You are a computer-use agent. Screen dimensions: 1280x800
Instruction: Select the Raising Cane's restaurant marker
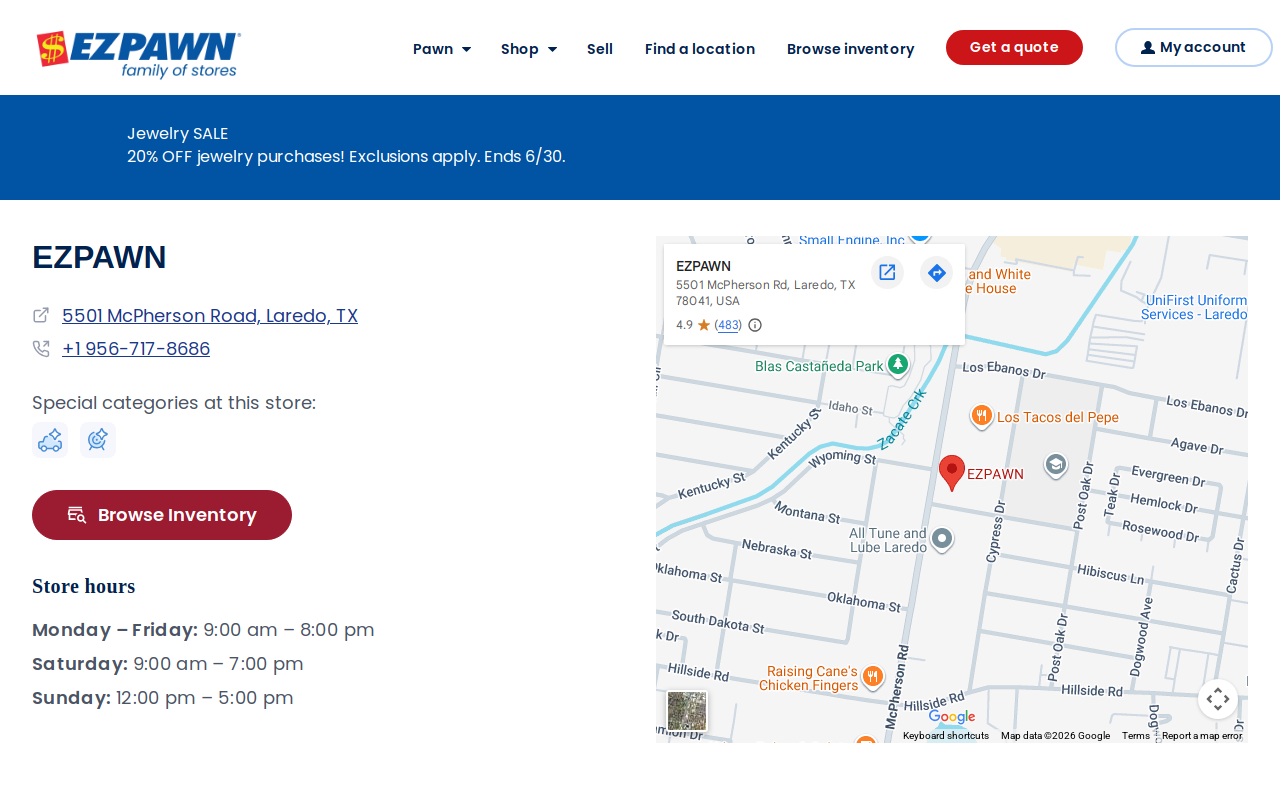pos(872,677)
